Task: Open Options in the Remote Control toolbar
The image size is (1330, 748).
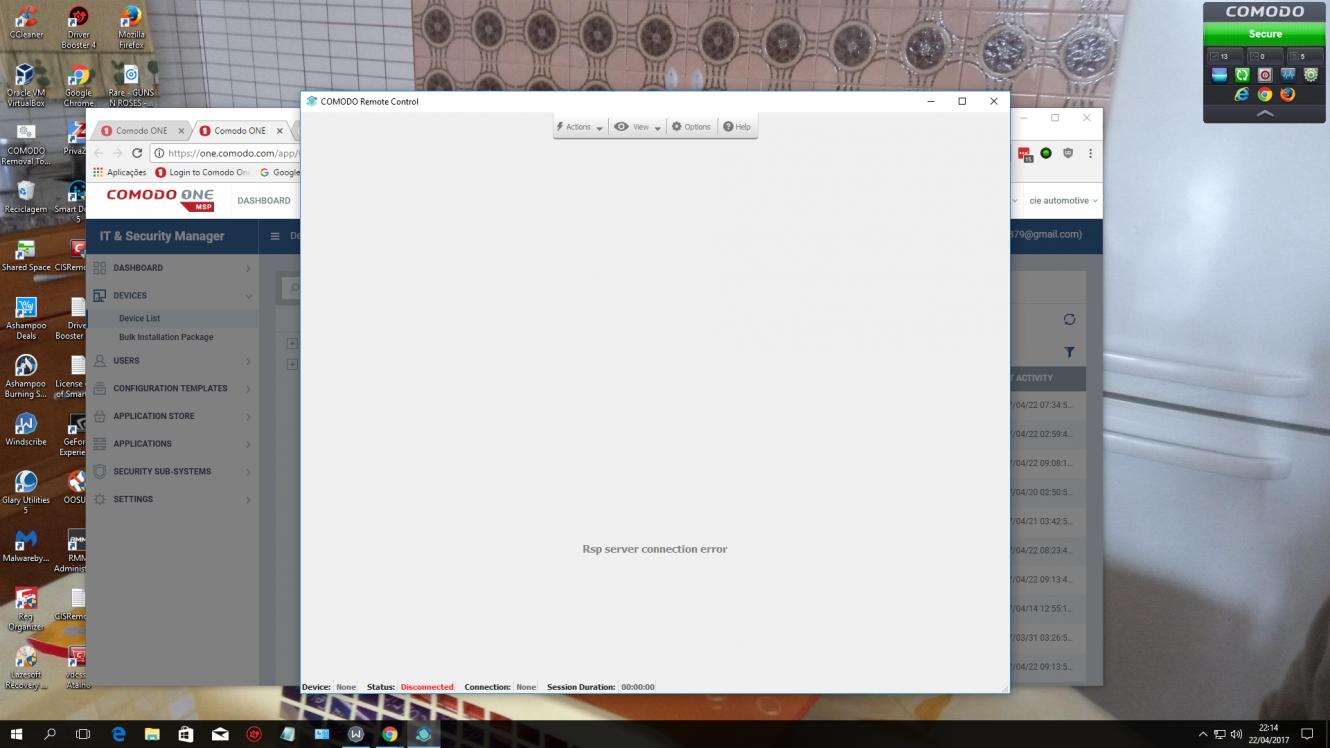Action: pyautogui.click(x=691, y=127)
